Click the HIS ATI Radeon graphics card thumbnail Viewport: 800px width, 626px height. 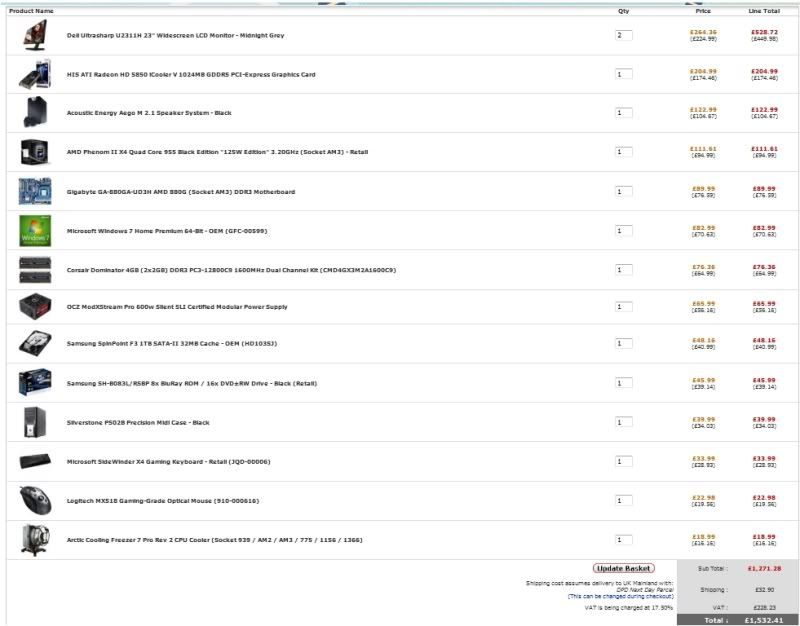[x=35, y=74]
